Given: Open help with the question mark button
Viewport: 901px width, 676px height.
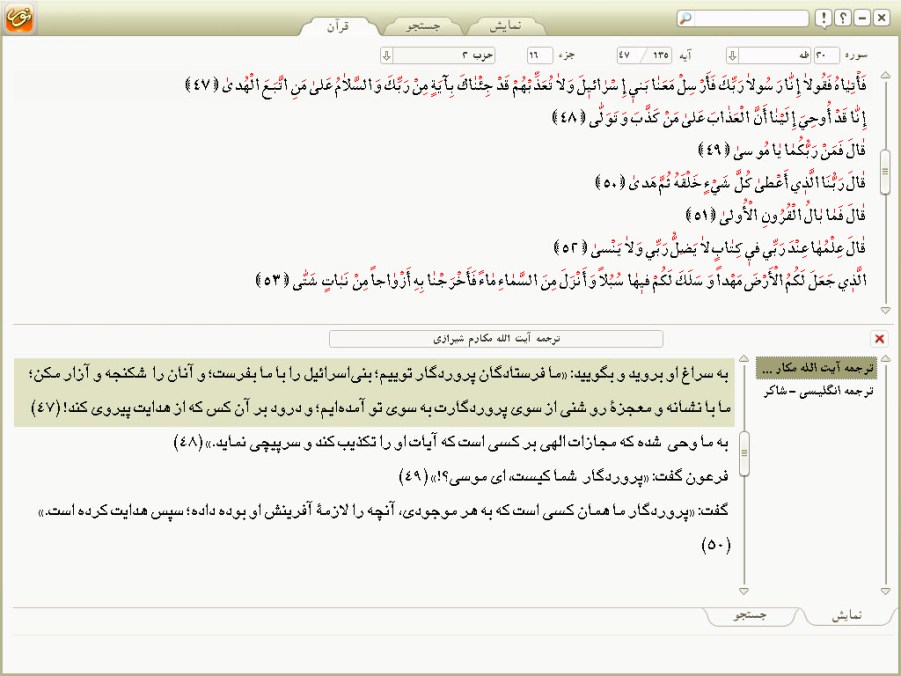Looking at the screenshot, I should coord(842,18).
